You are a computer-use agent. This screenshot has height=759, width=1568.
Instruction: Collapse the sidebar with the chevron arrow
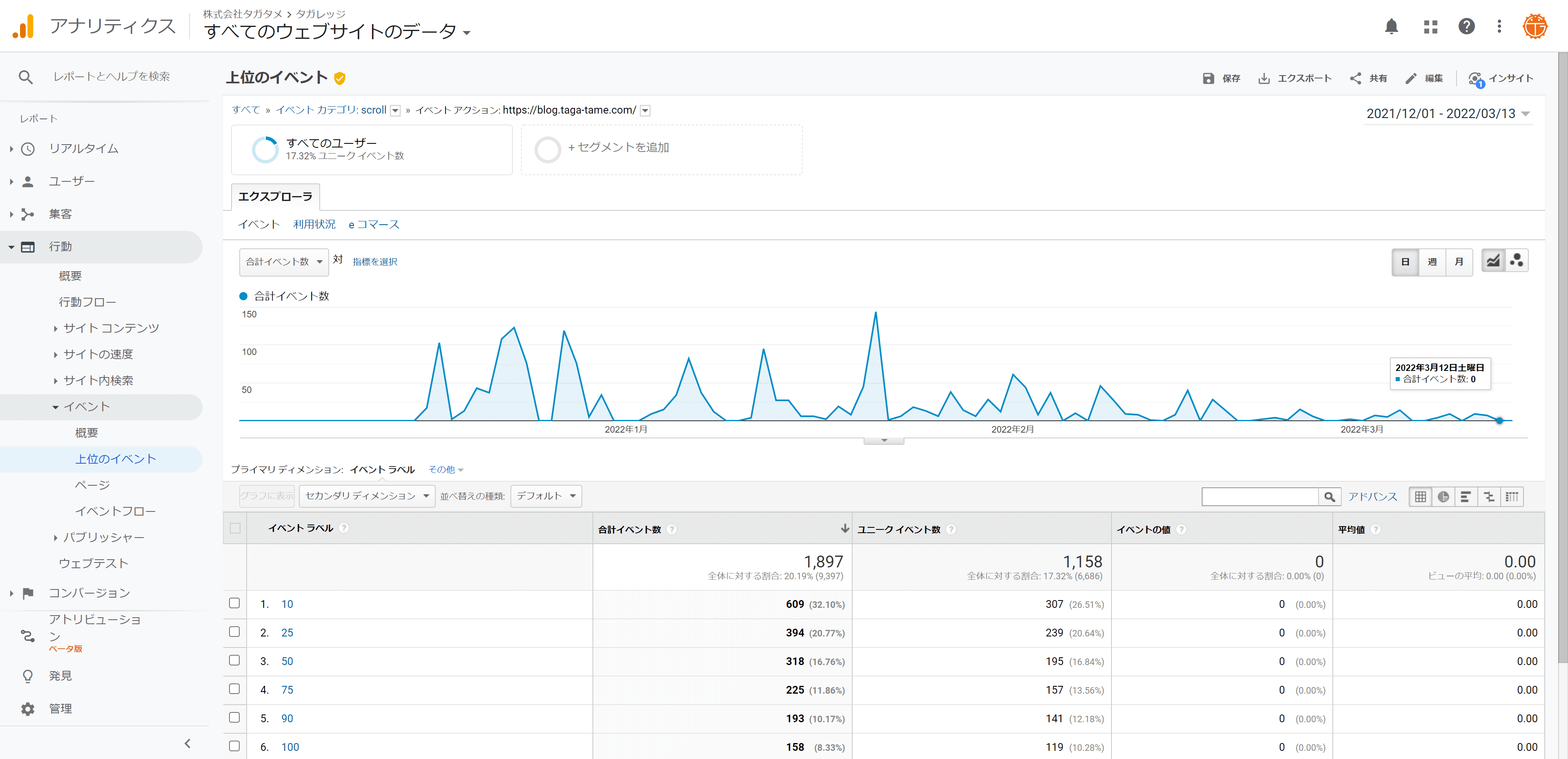click(187, 743)
